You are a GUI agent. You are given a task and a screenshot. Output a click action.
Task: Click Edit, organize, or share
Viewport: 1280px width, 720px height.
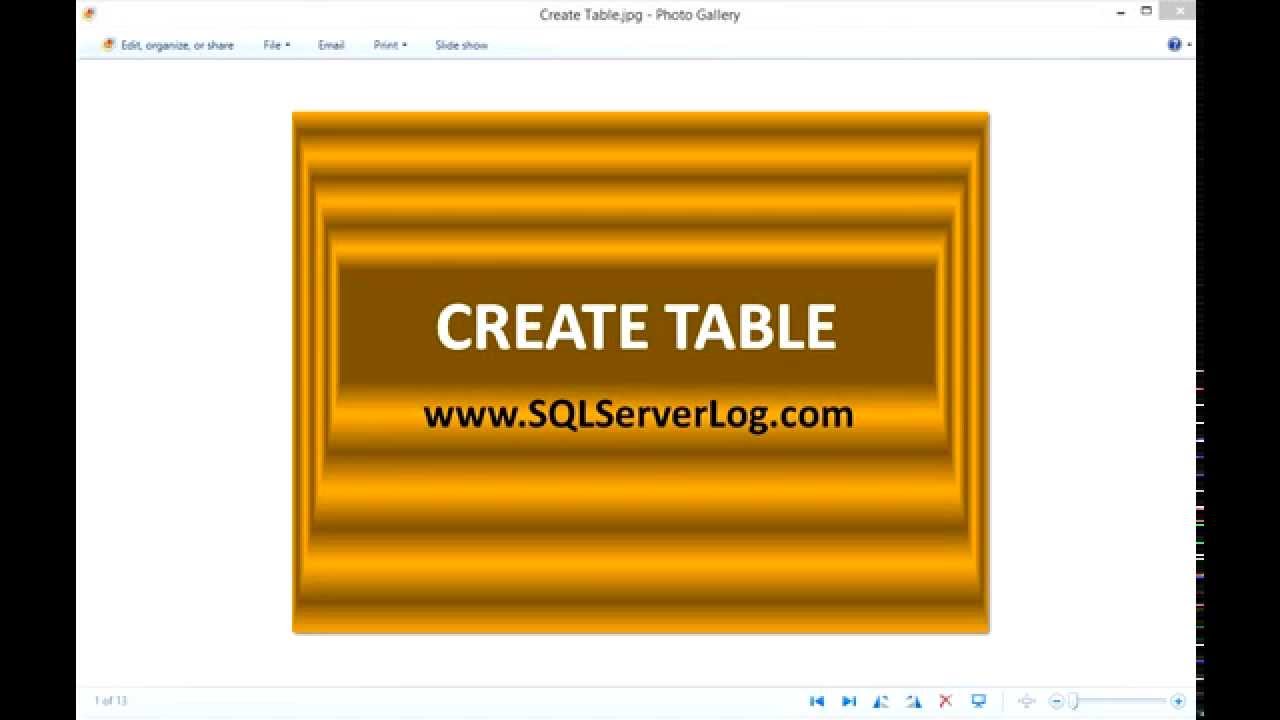click(168, 45)
